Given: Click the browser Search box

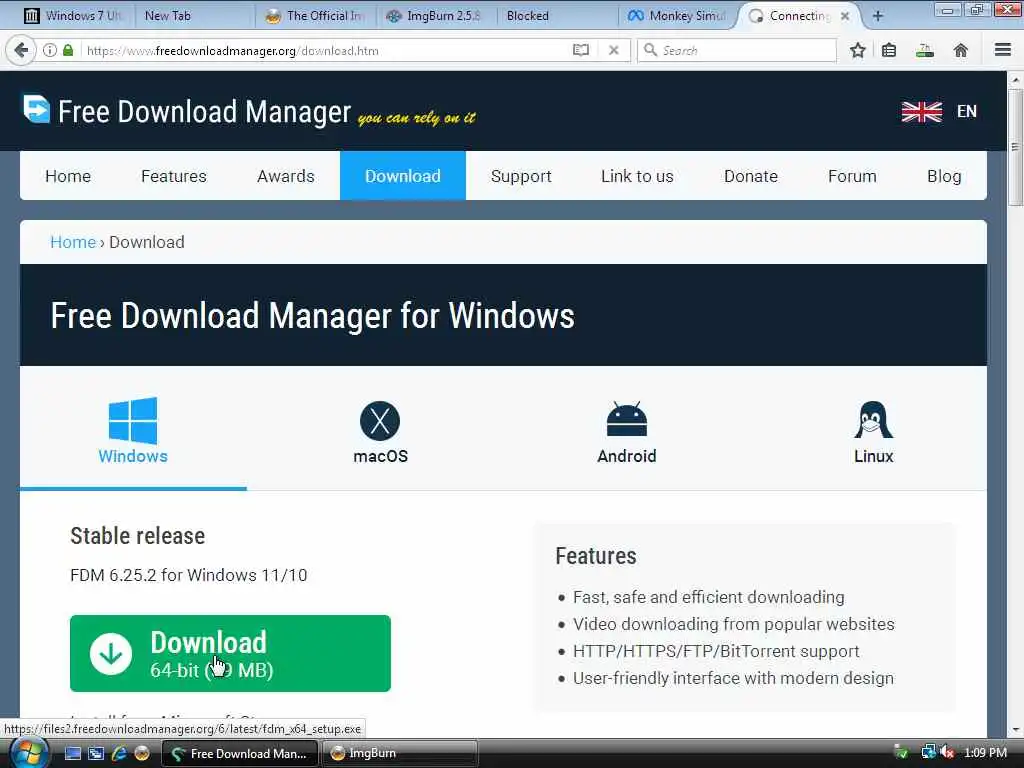Looking at the screenshot, I should click(x=737, y=50).
